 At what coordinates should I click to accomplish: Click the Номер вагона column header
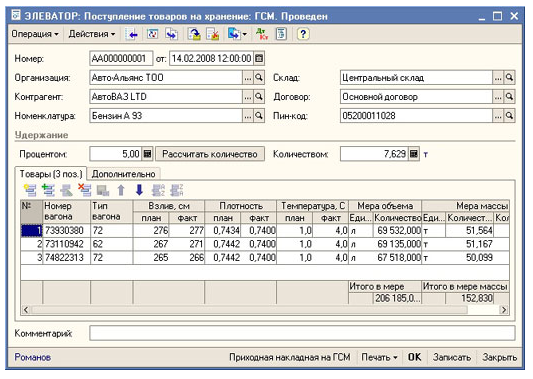click(67, 211)
